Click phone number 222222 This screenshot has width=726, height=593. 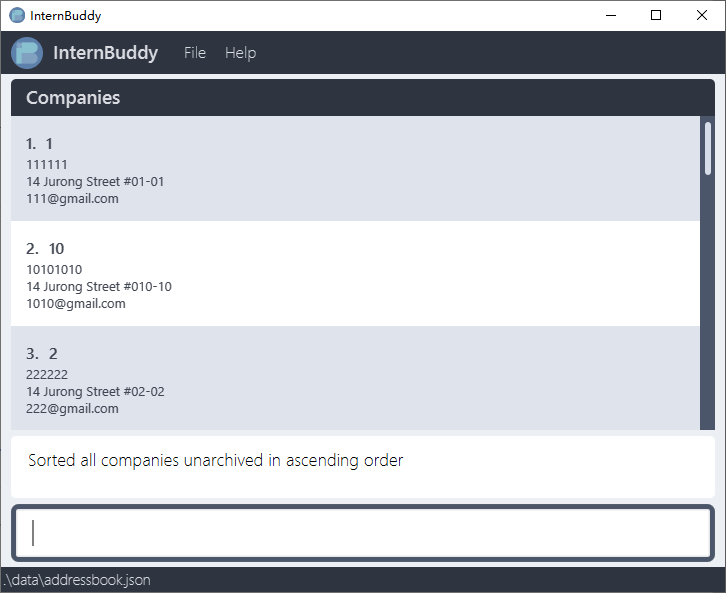tap(47, 375)
